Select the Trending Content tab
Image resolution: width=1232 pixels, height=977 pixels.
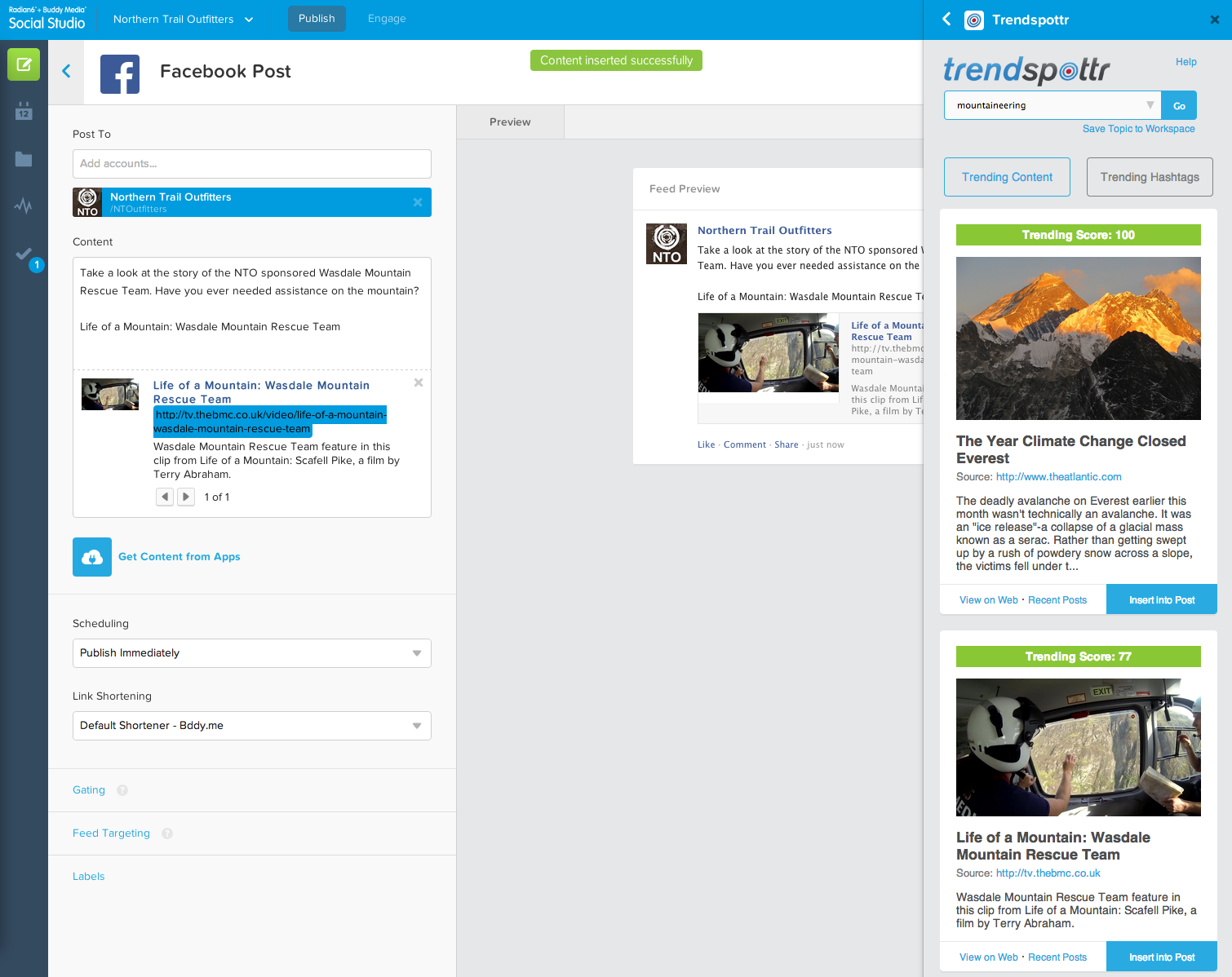click(1007, 177)
